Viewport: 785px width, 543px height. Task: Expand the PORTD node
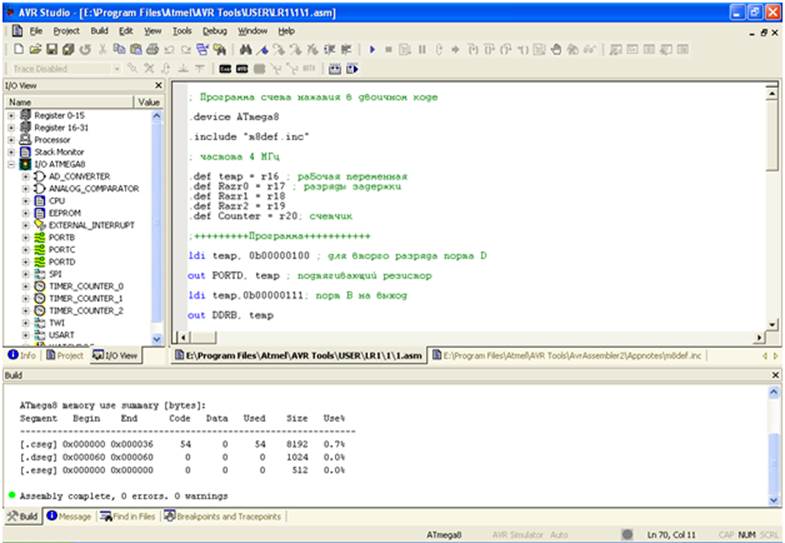tap(26, 262)
